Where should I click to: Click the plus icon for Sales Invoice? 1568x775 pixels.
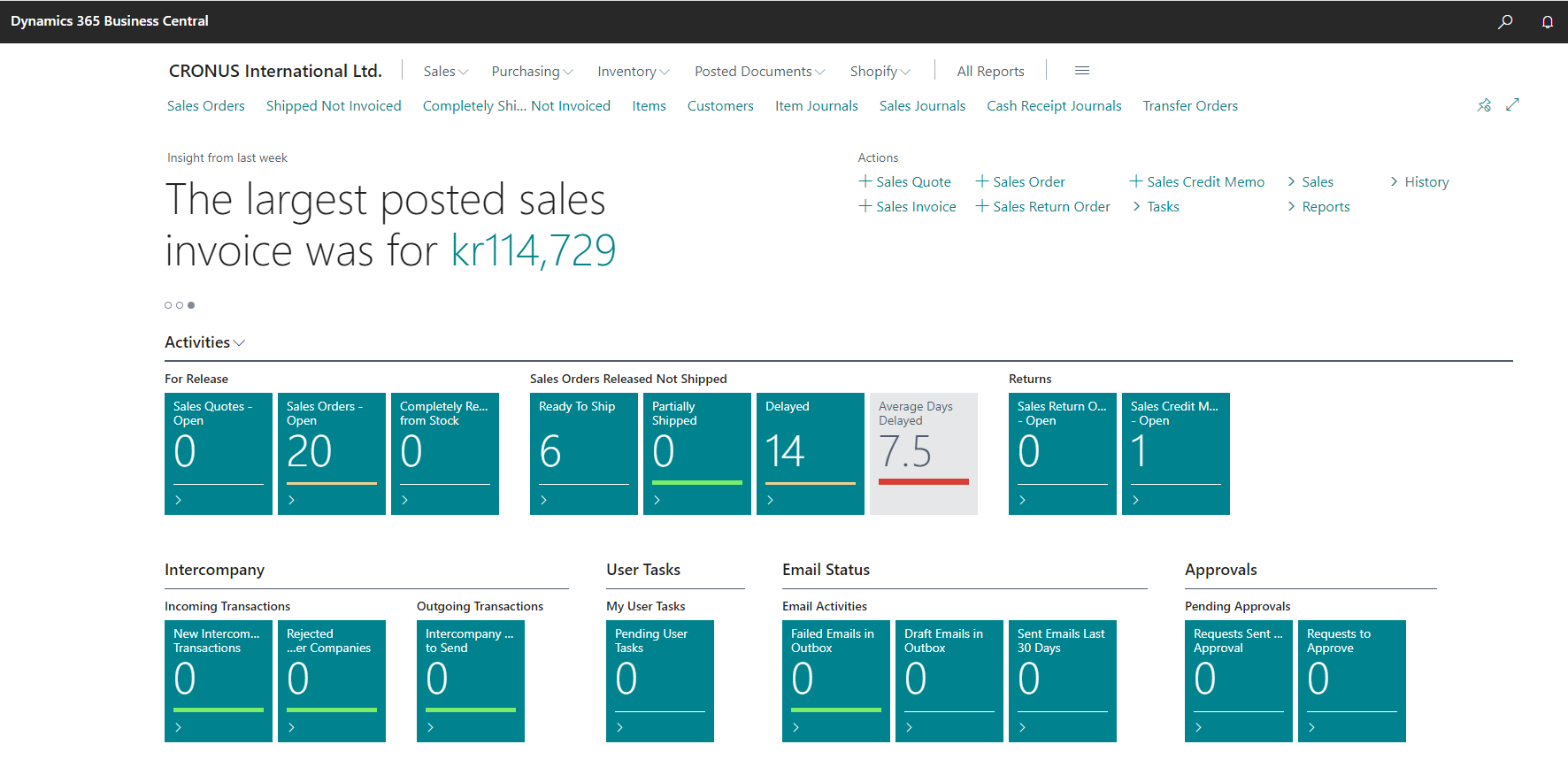tap(865, 206)
